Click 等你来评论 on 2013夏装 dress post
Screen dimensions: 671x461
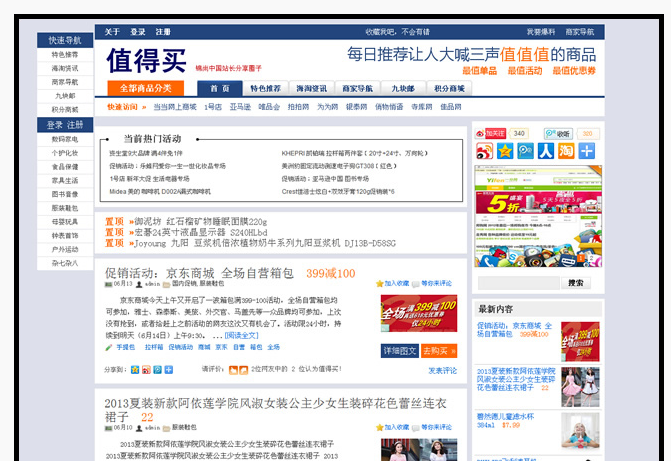click(x=432, y=427)
